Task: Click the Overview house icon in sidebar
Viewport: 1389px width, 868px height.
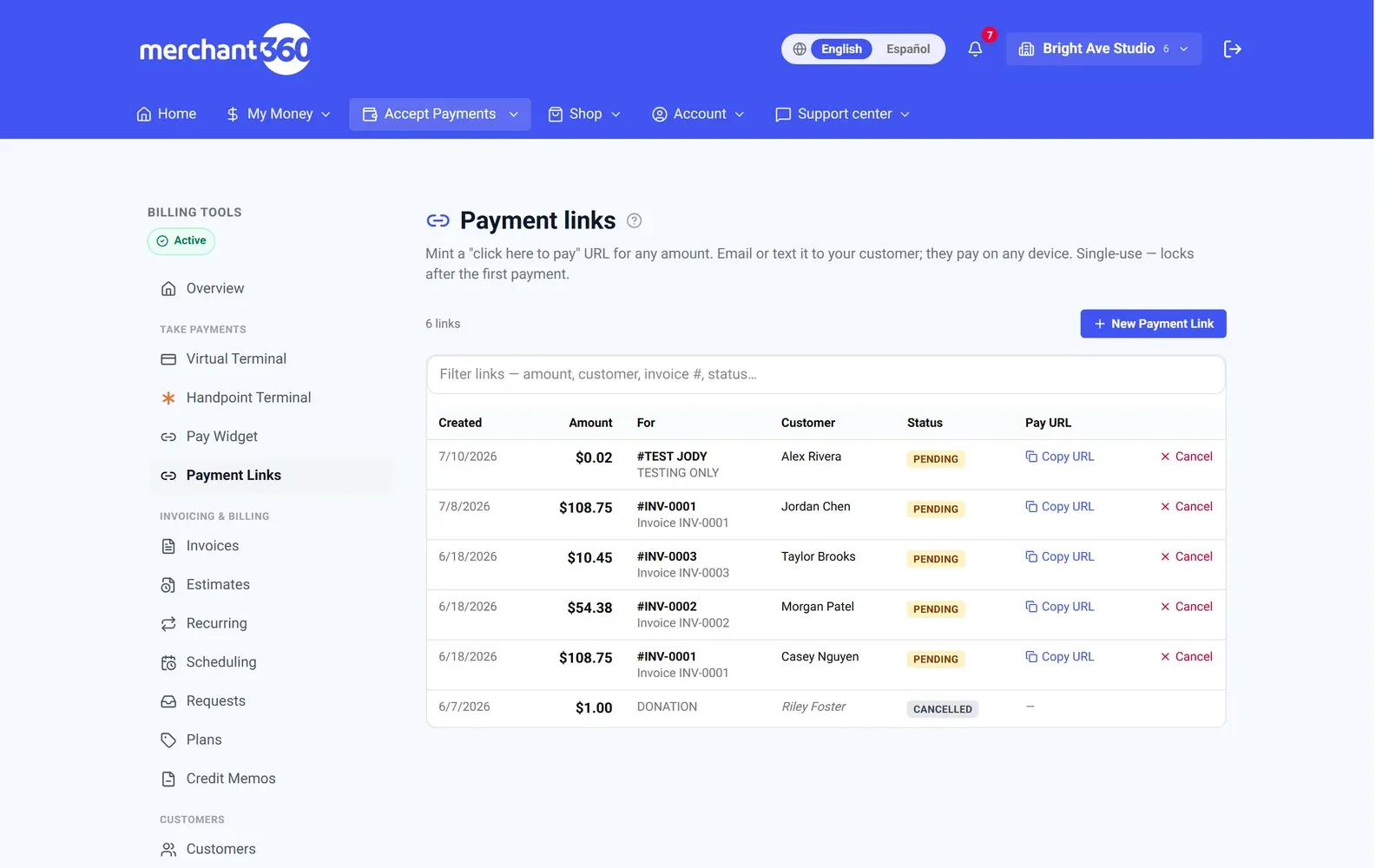Action: [168, 289]
